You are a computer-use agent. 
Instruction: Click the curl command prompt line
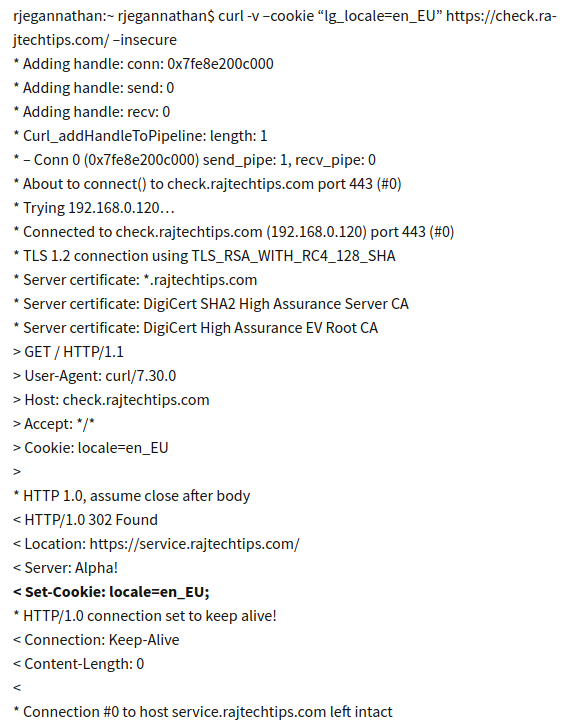pos(285,28)
